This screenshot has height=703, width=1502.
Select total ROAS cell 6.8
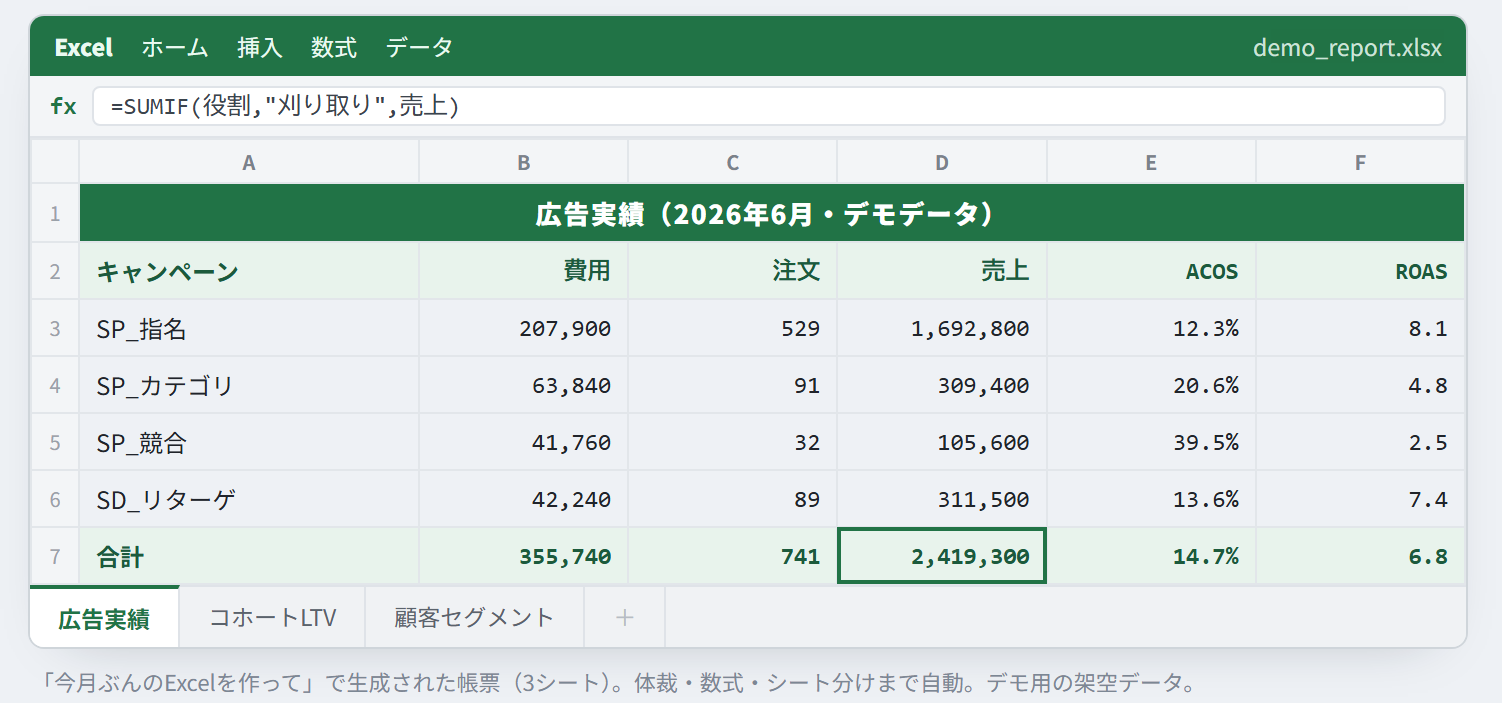(1360, 556)
